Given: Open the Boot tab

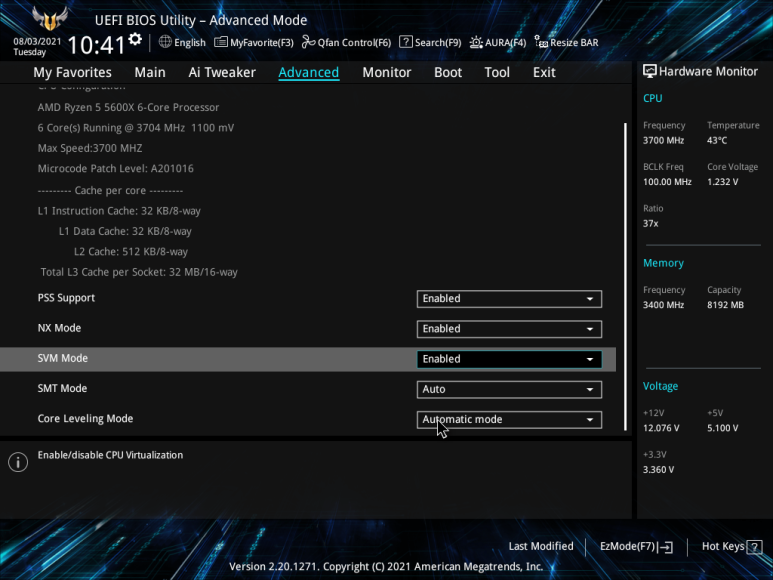Looking at the screenshot, I should (448, 72).
